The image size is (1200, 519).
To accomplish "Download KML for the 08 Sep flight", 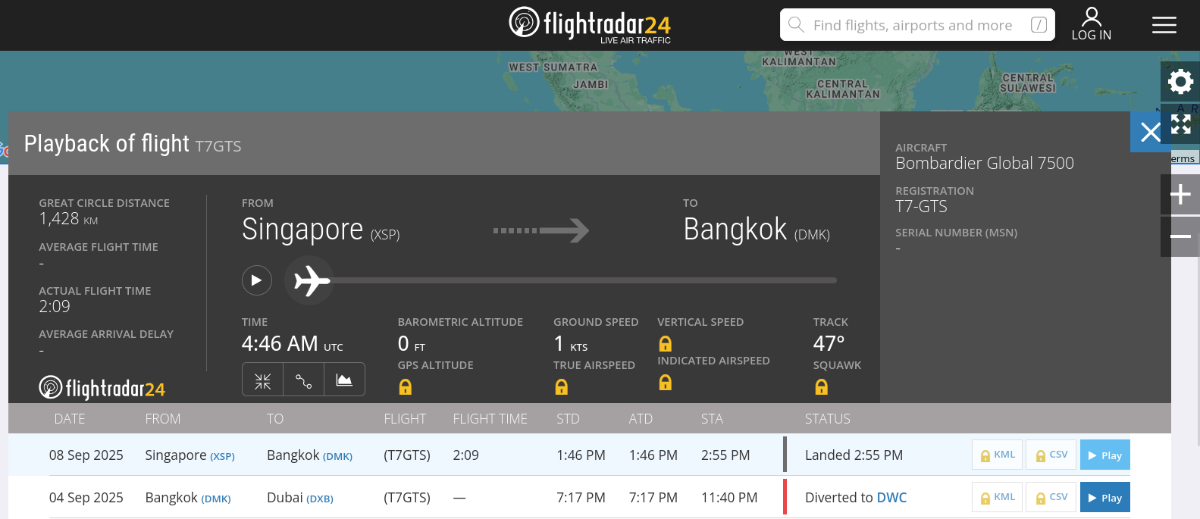I will tap(998, 455).
